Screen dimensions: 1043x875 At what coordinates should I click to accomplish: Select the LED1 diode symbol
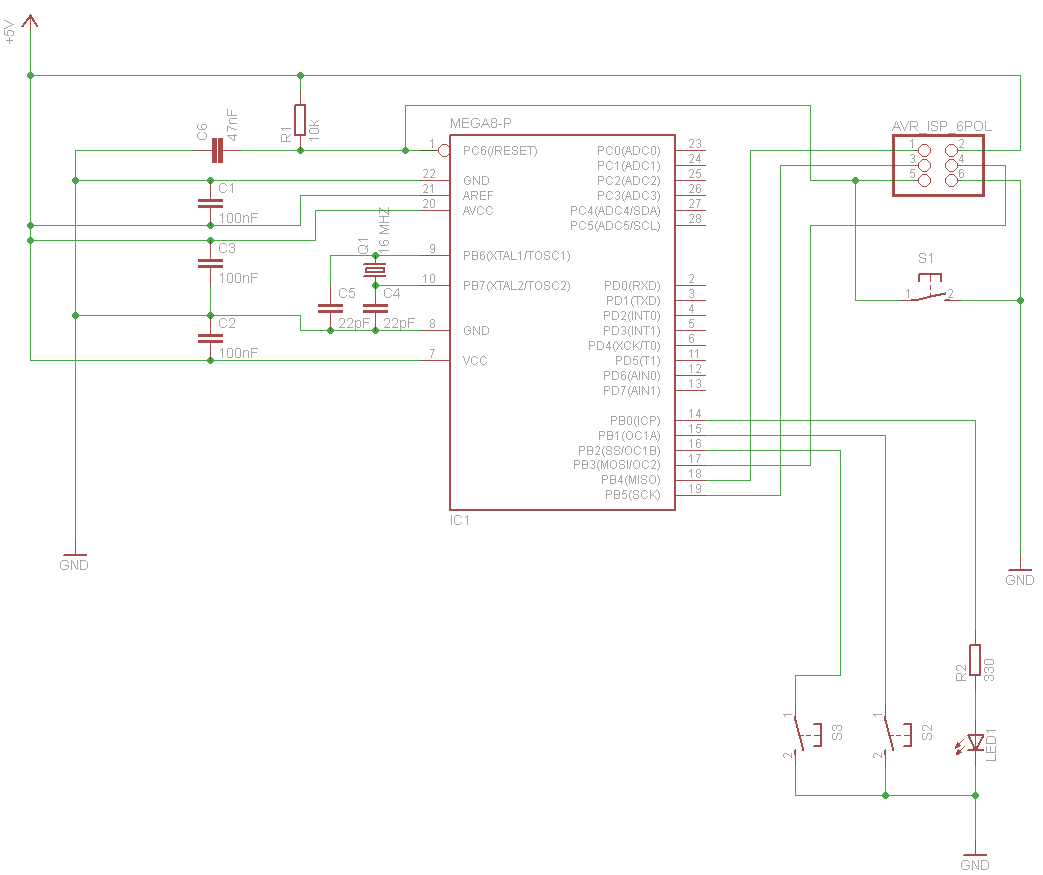(x=971, y=743)
